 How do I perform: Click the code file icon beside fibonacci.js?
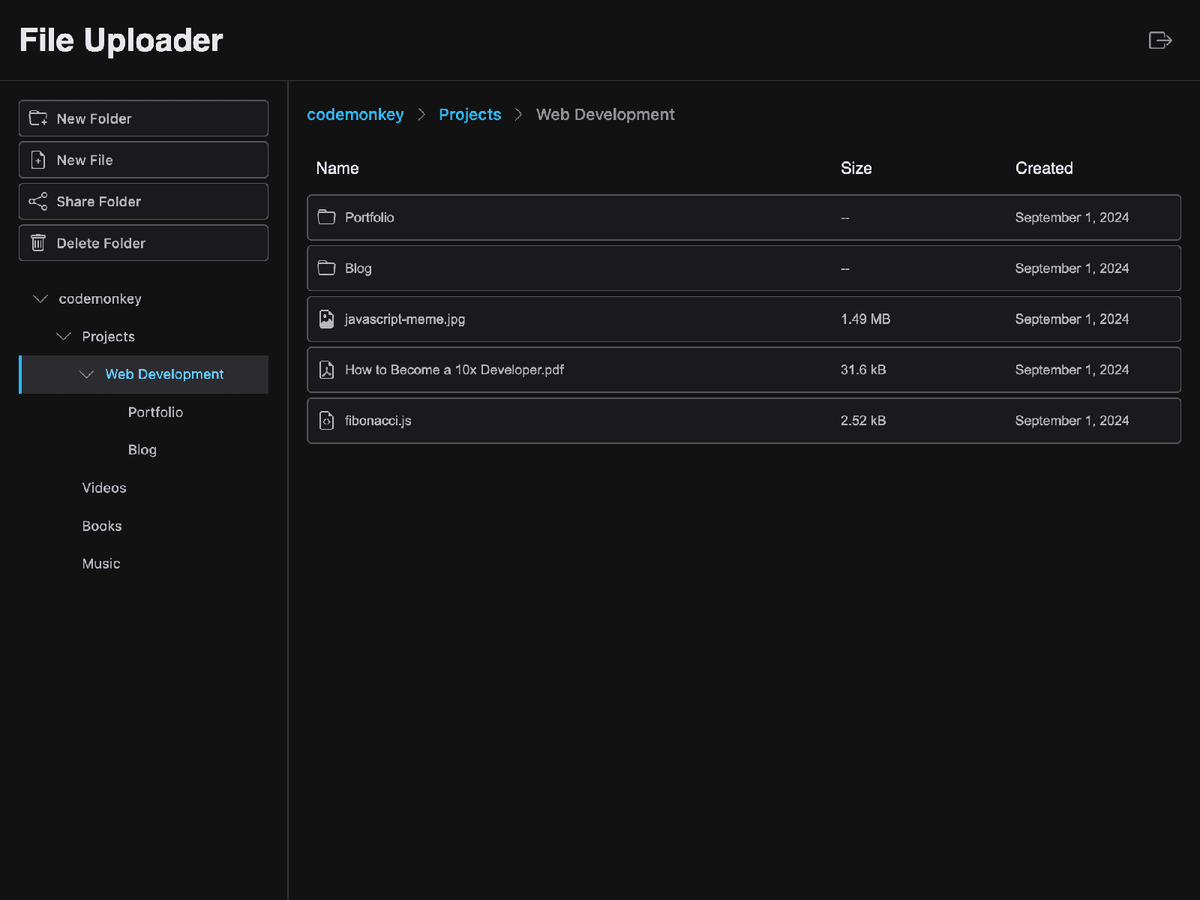pos(326,420)
